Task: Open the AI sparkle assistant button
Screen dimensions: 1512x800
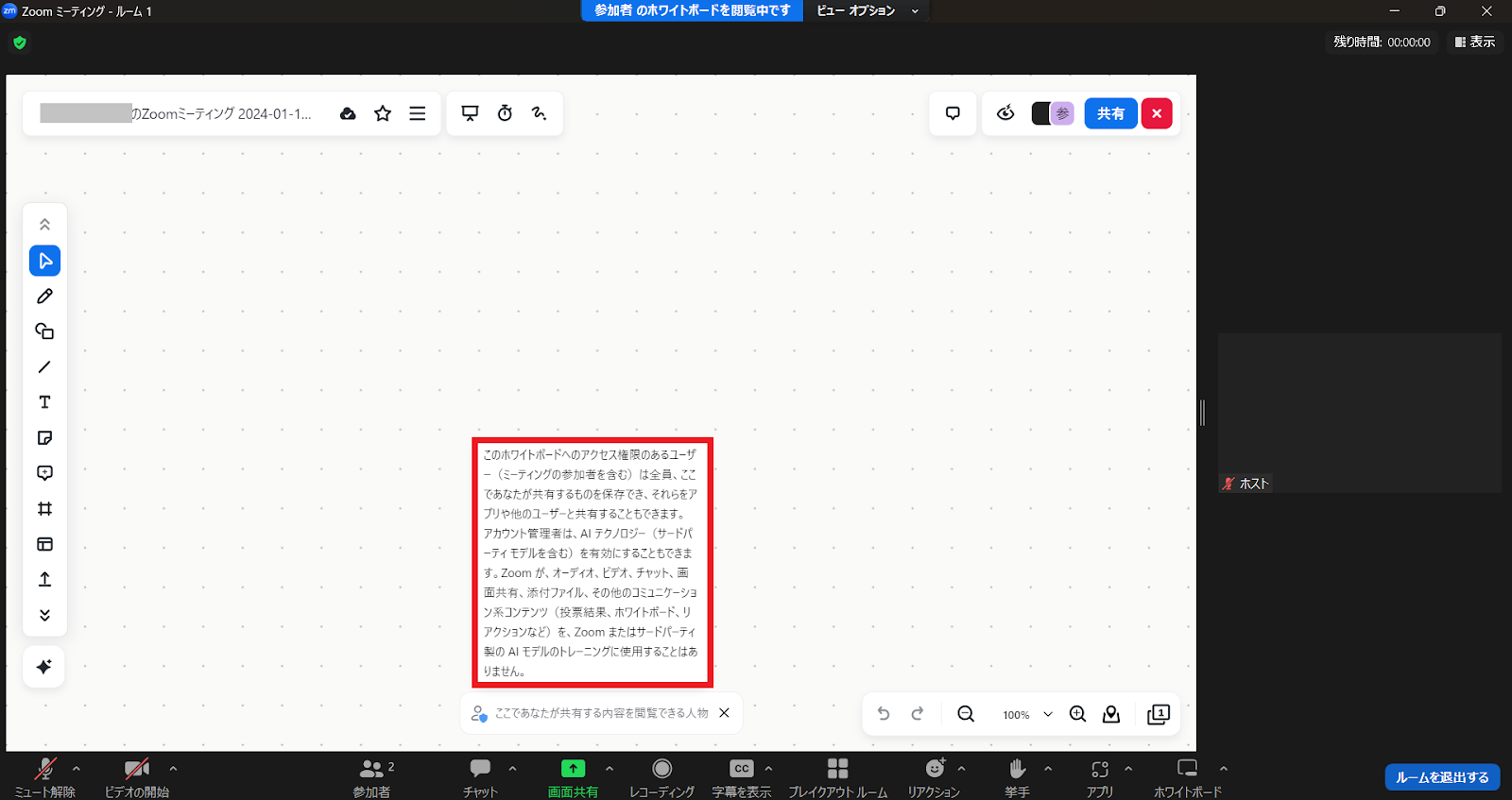Action: coord(44,667)
